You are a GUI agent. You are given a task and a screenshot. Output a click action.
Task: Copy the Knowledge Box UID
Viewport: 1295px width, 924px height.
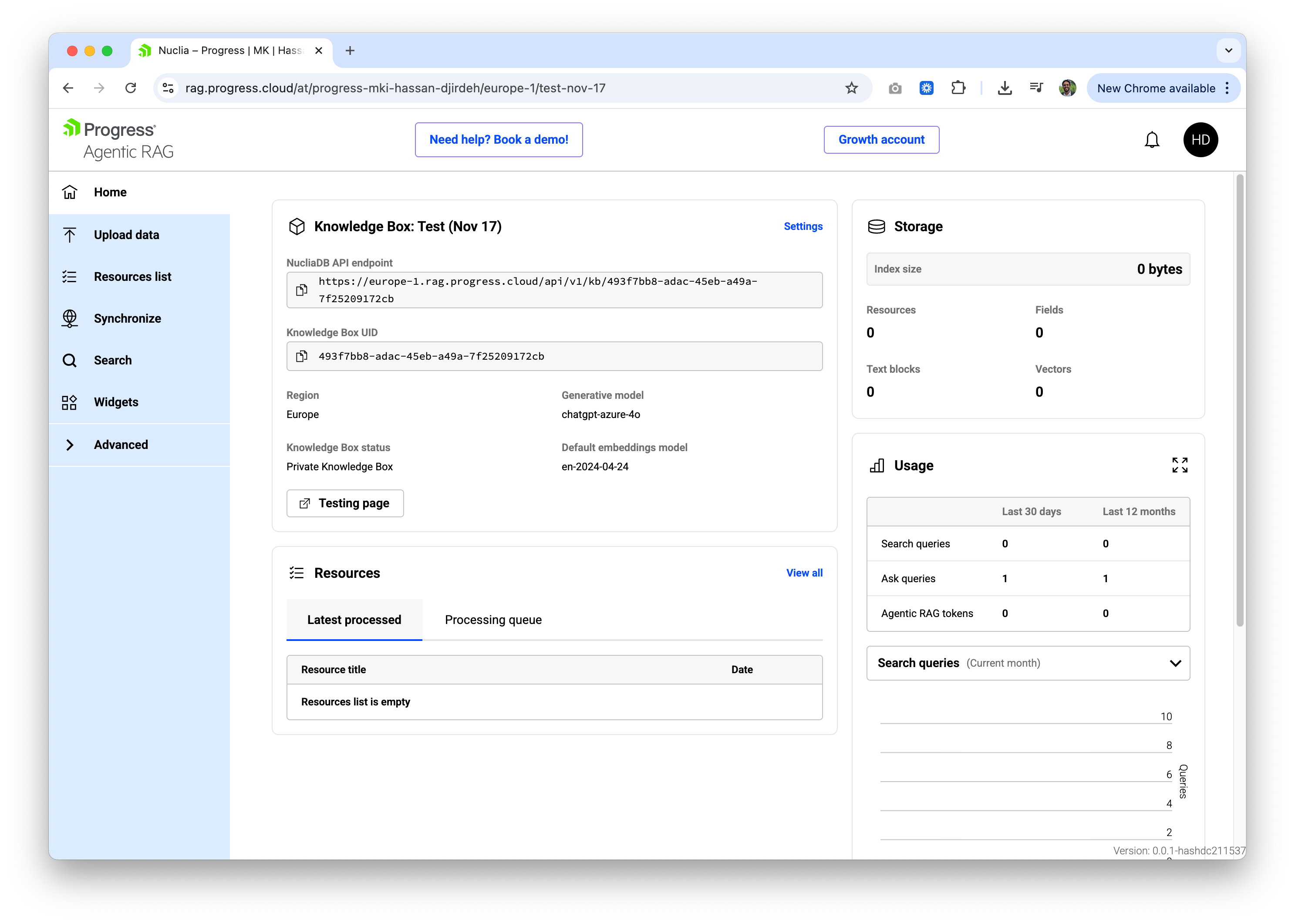302,356
